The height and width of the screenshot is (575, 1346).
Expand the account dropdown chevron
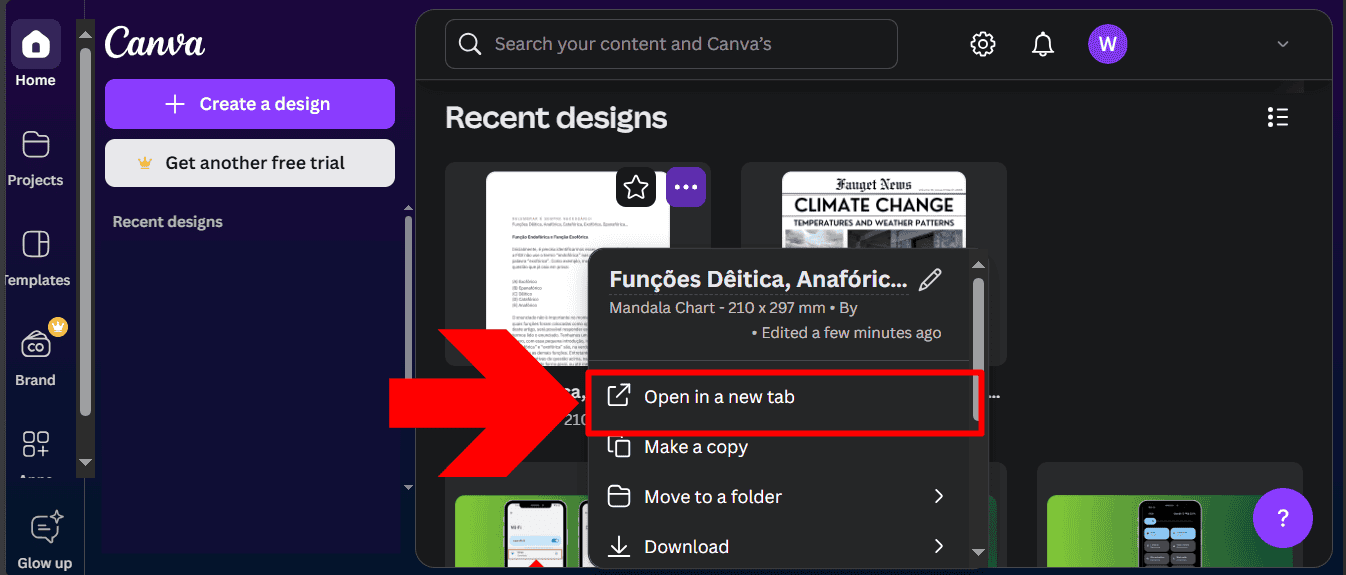[x=1283, y=44]
